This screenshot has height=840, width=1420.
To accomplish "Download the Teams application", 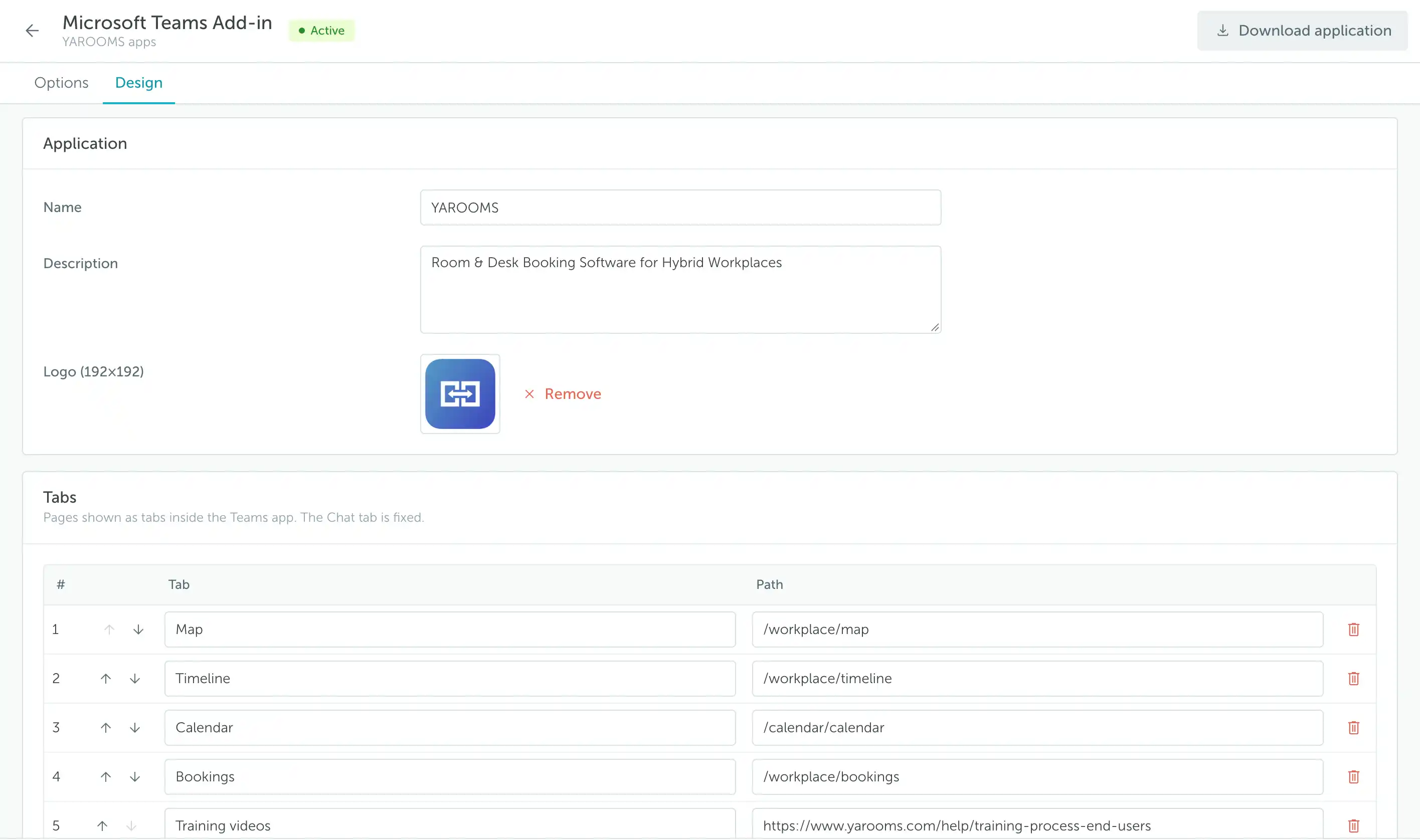I will 1302,31.
